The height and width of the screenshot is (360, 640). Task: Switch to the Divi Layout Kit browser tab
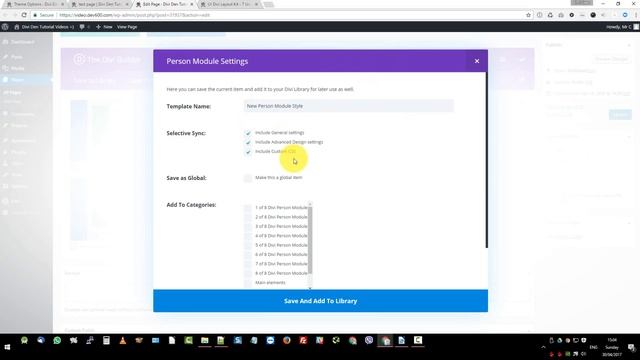pos(229,4)
